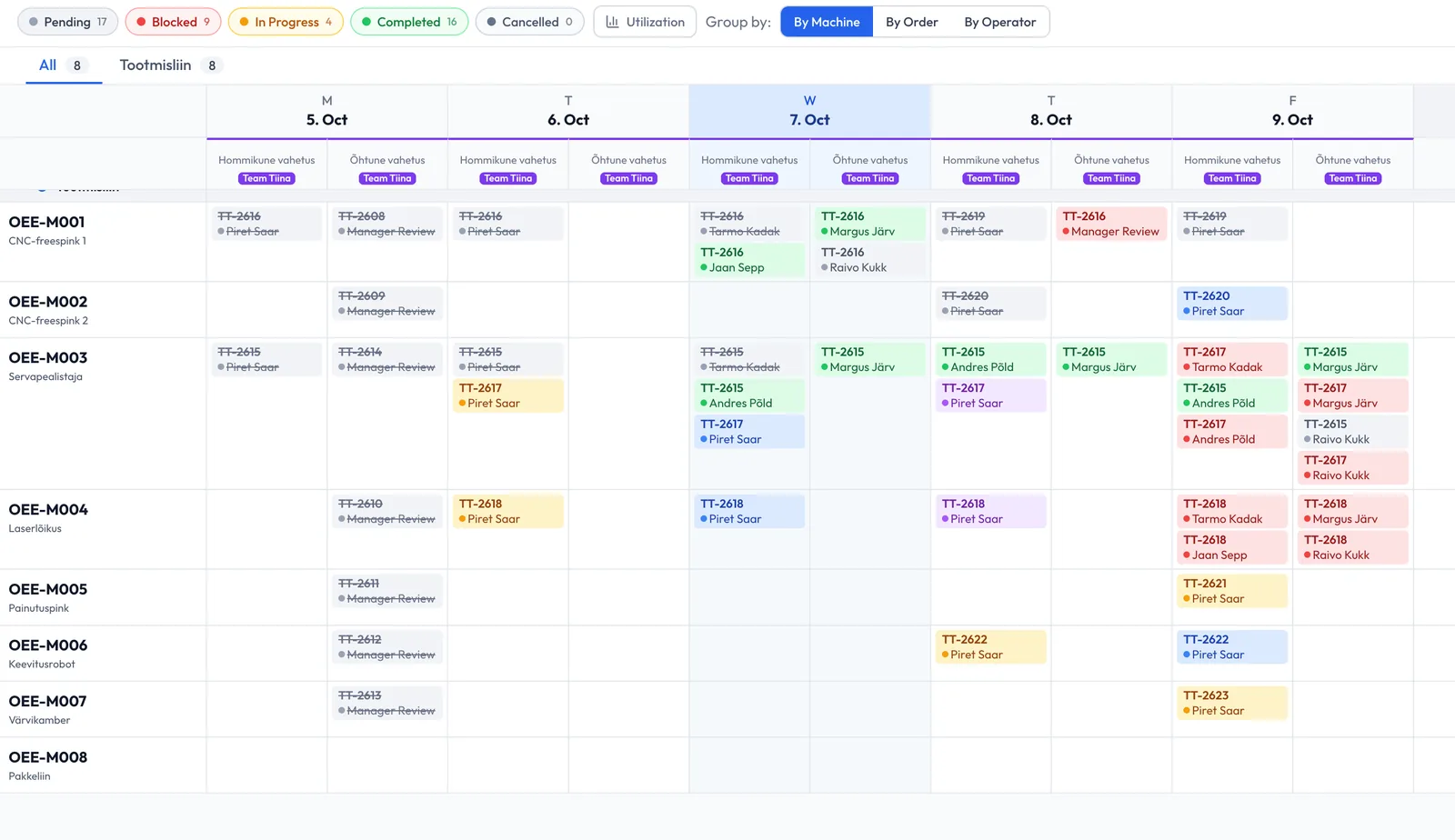Select the 6. Oct day header

click(568, 111)
